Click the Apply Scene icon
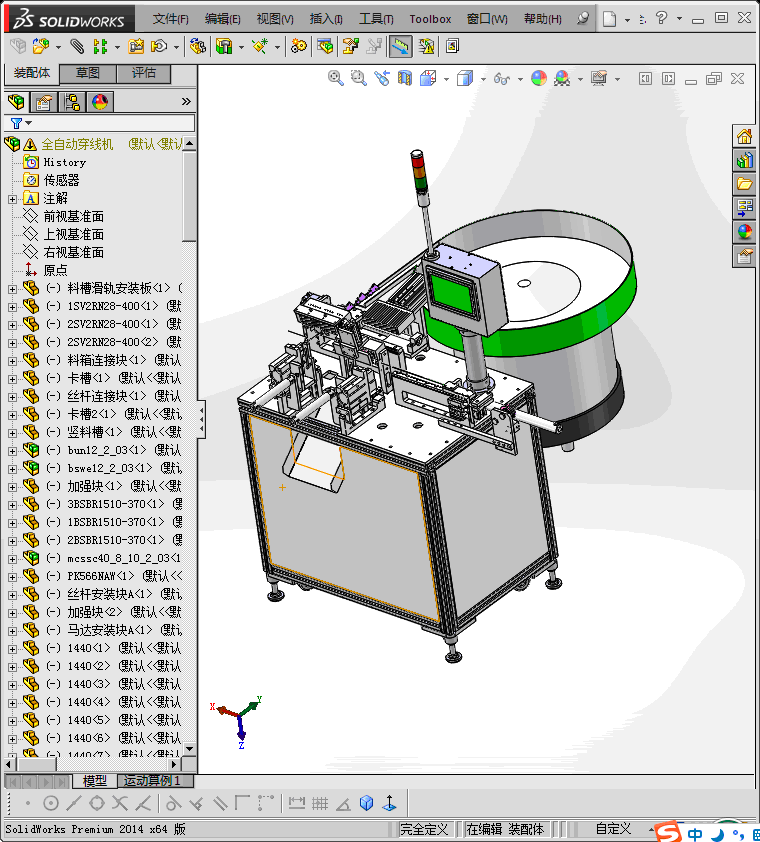Image resolution: width=760 pixels, height=842 pixels. tap(562, 78)
